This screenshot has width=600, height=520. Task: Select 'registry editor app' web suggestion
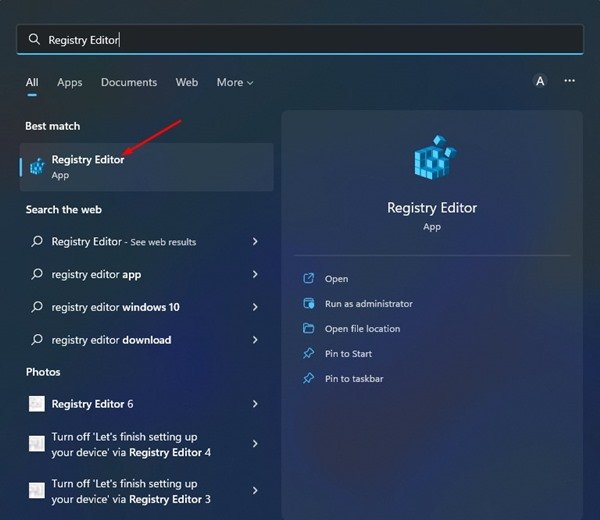(x=147, y=274)
